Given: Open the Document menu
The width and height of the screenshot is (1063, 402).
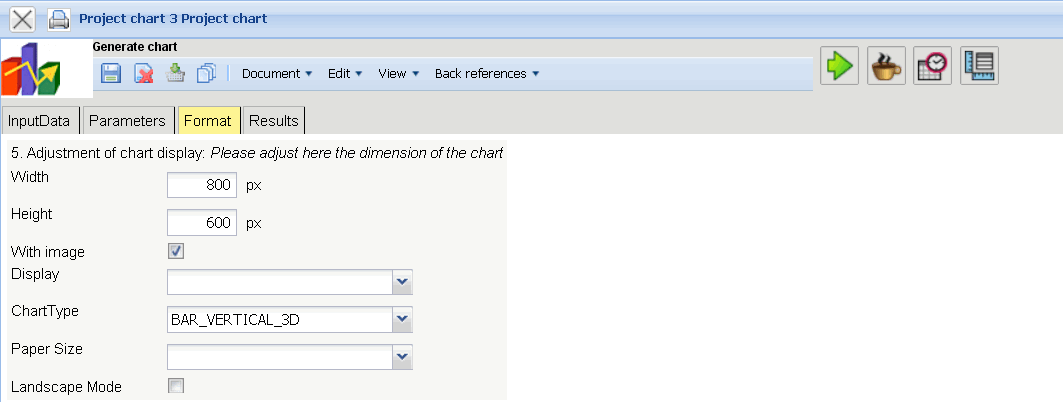Looking at the screenshot, I should click(277, 73).
